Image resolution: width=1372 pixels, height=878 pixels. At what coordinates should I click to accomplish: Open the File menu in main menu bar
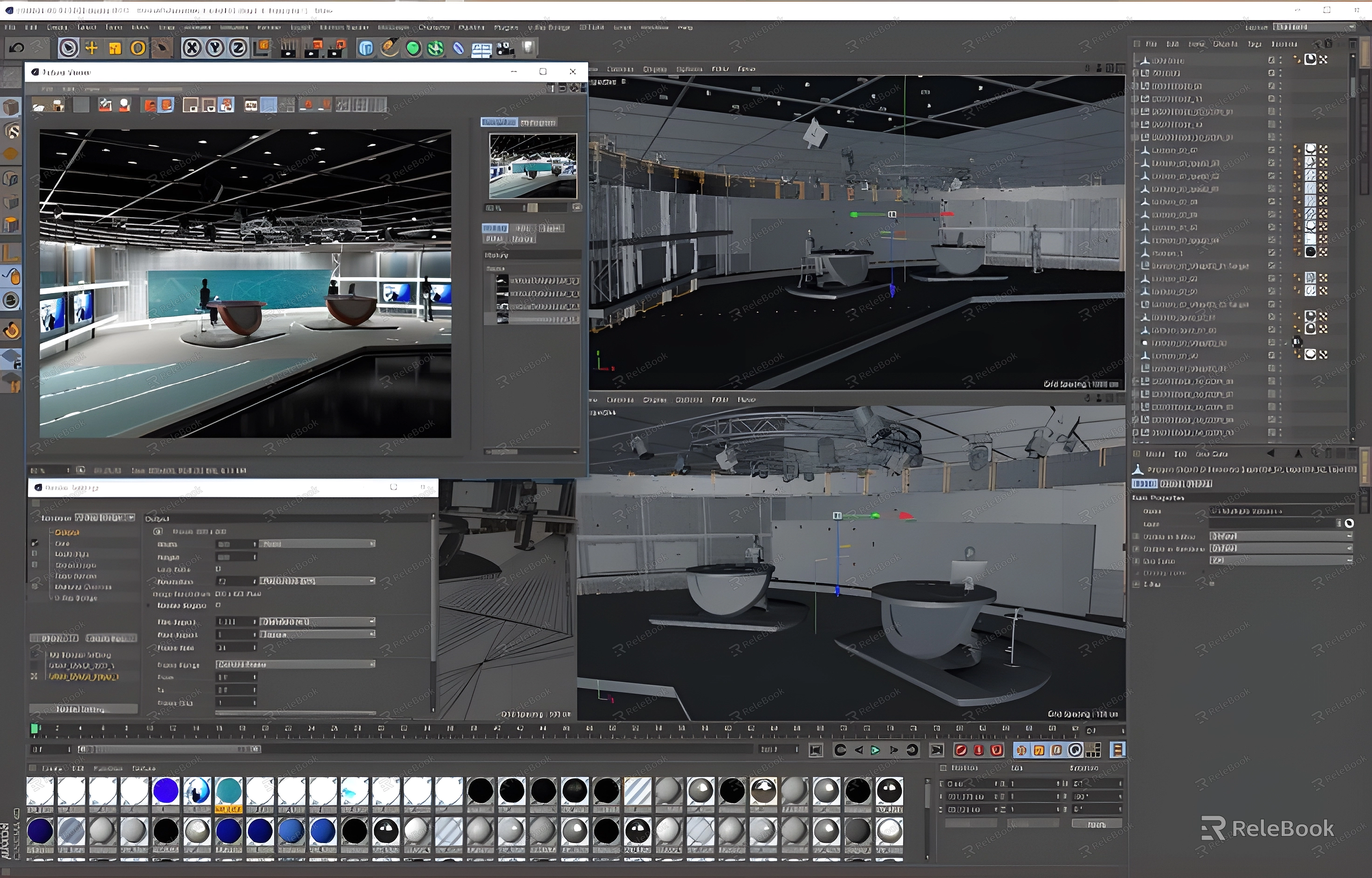(x=10, y=27)
